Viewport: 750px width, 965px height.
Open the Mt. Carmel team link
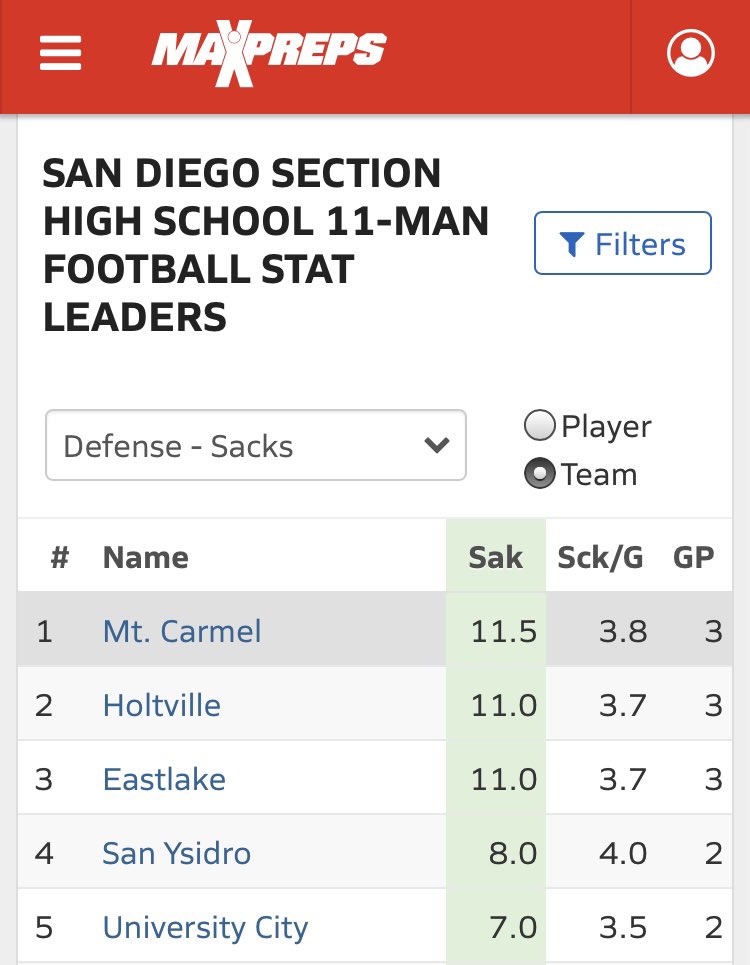coord(182,631)
